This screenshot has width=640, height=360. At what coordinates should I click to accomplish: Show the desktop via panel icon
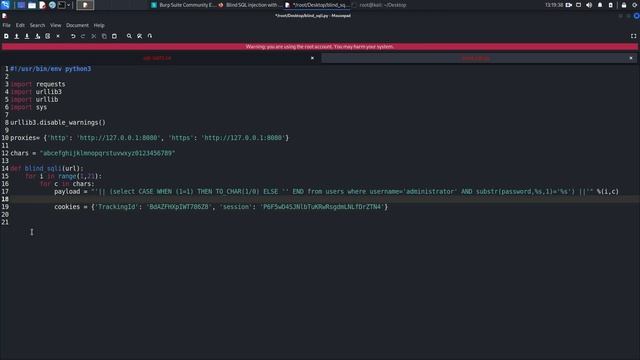(x=21, y=5)
